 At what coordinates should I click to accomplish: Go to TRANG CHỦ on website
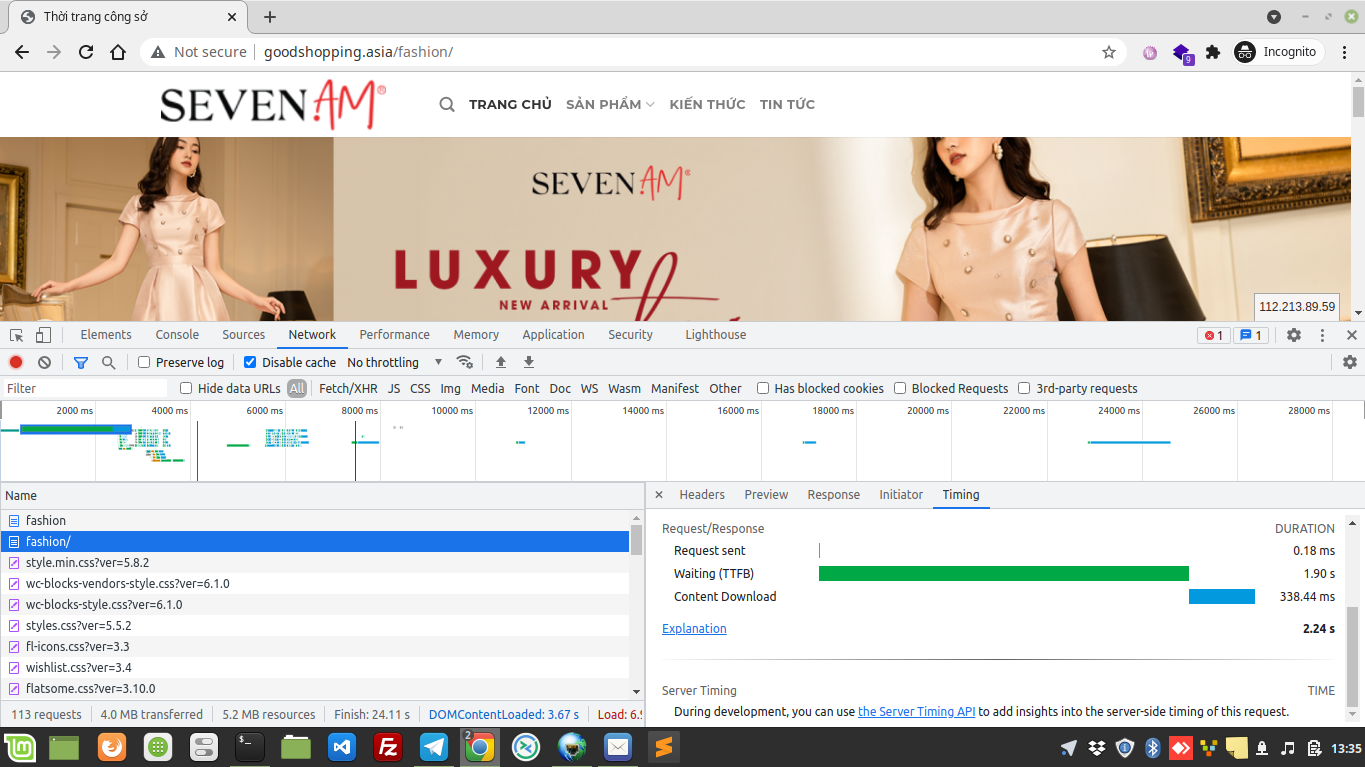510,104
